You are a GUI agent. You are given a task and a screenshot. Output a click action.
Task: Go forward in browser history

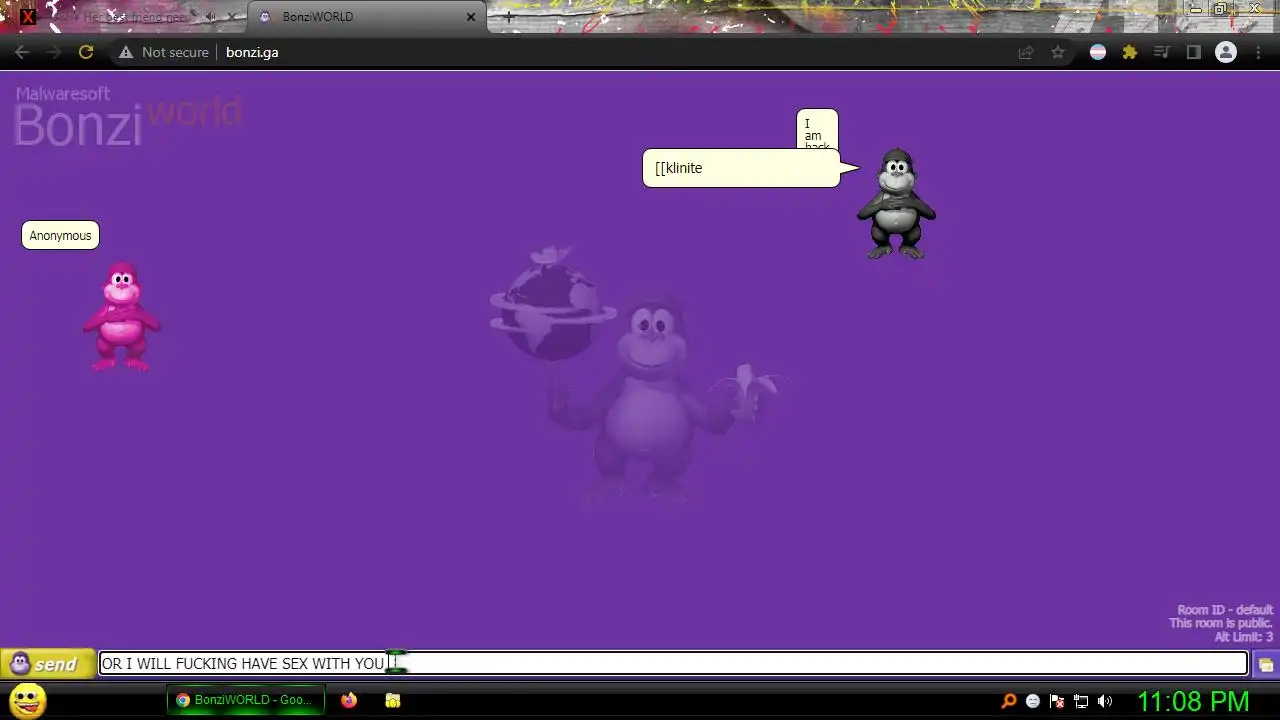(x=54, y=52)
